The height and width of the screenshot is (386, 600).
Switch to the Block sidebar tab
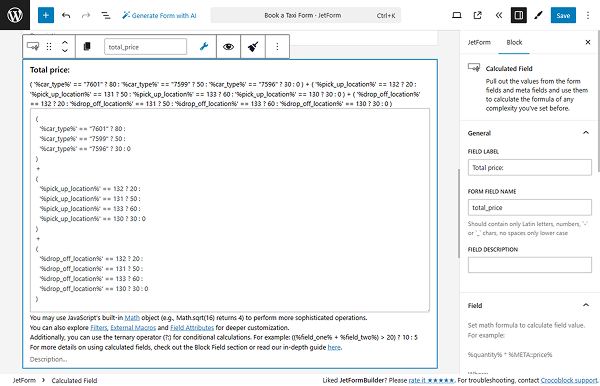click(x=514, y=42)
